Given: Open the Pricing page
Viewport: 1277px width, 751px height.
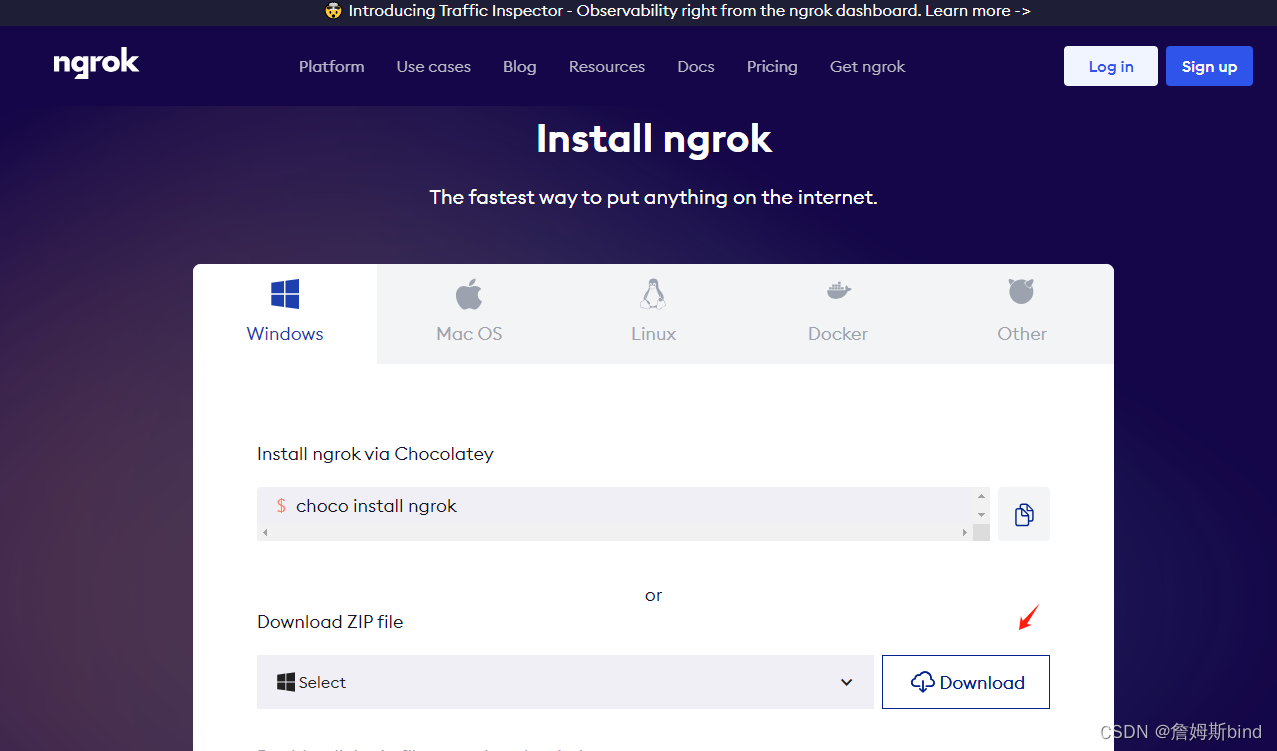Looking at the screenshot, I should pyautogui.click(x=771, y=67).
